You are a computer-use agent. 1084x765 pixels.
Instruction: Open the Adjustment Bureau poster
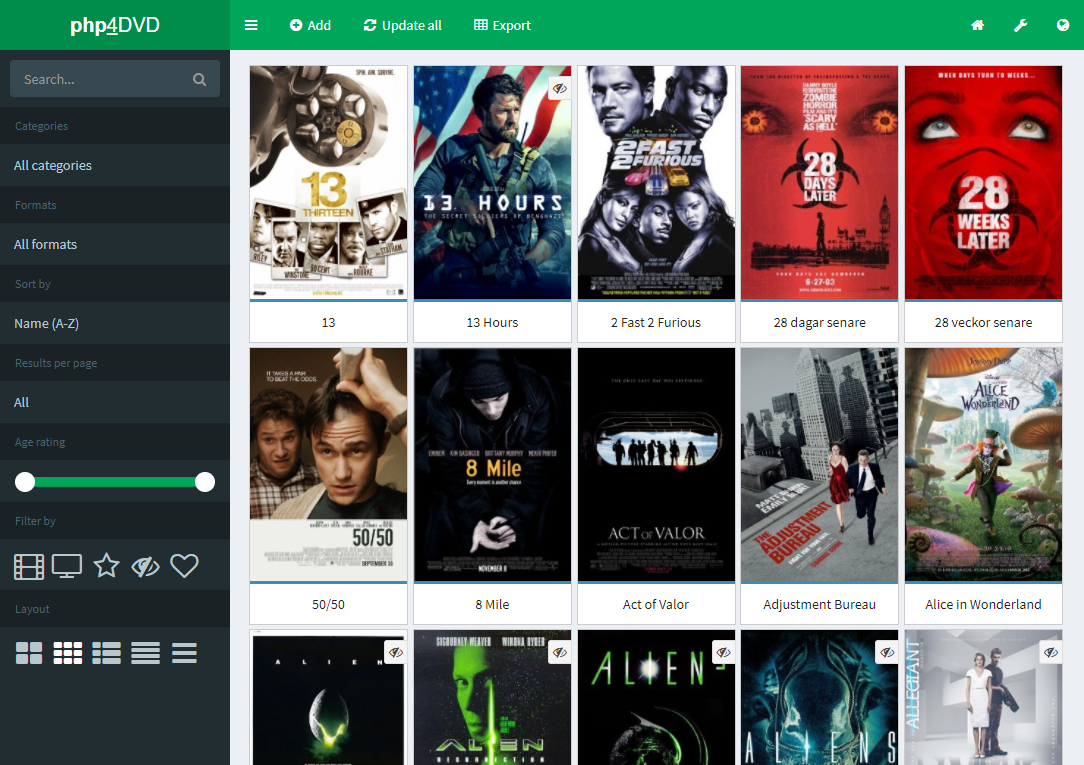coord(819,464)
